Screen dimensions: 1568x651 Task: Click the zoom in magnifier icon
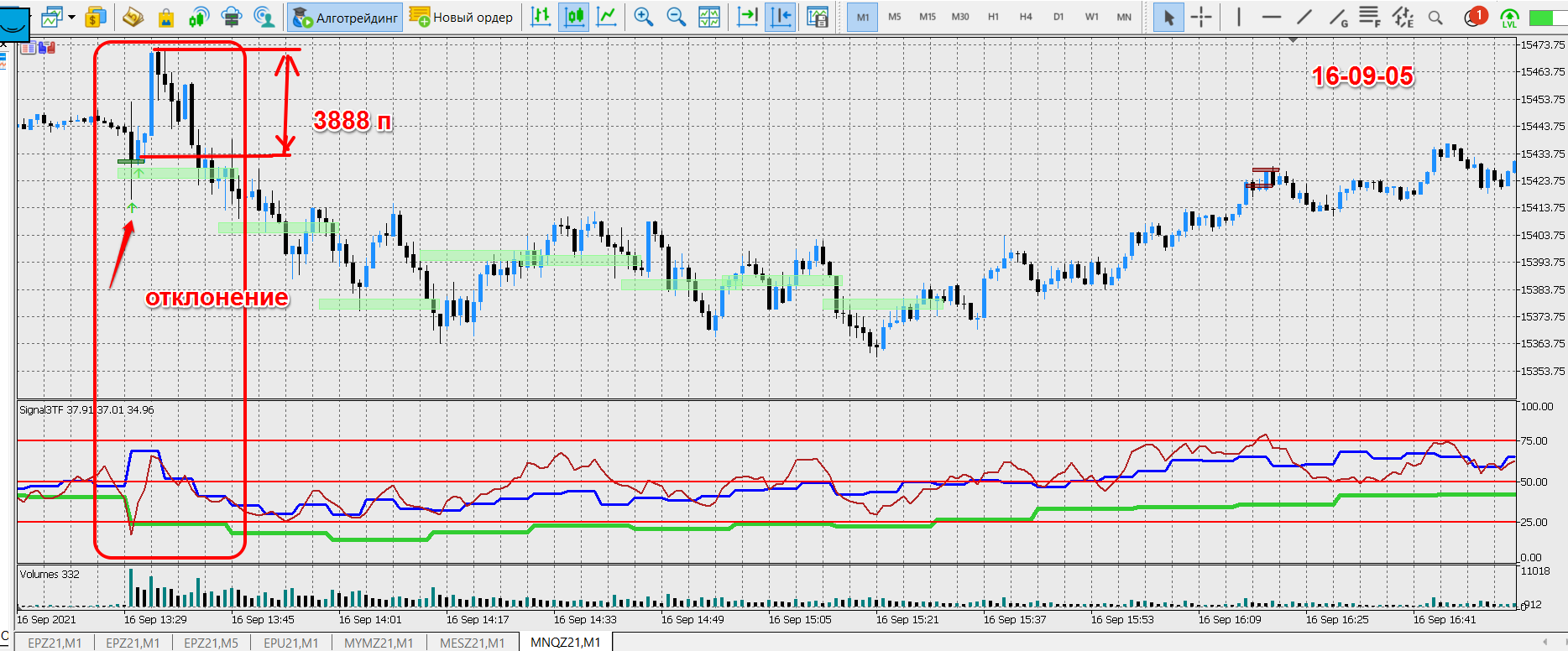(x=644, y=17)
